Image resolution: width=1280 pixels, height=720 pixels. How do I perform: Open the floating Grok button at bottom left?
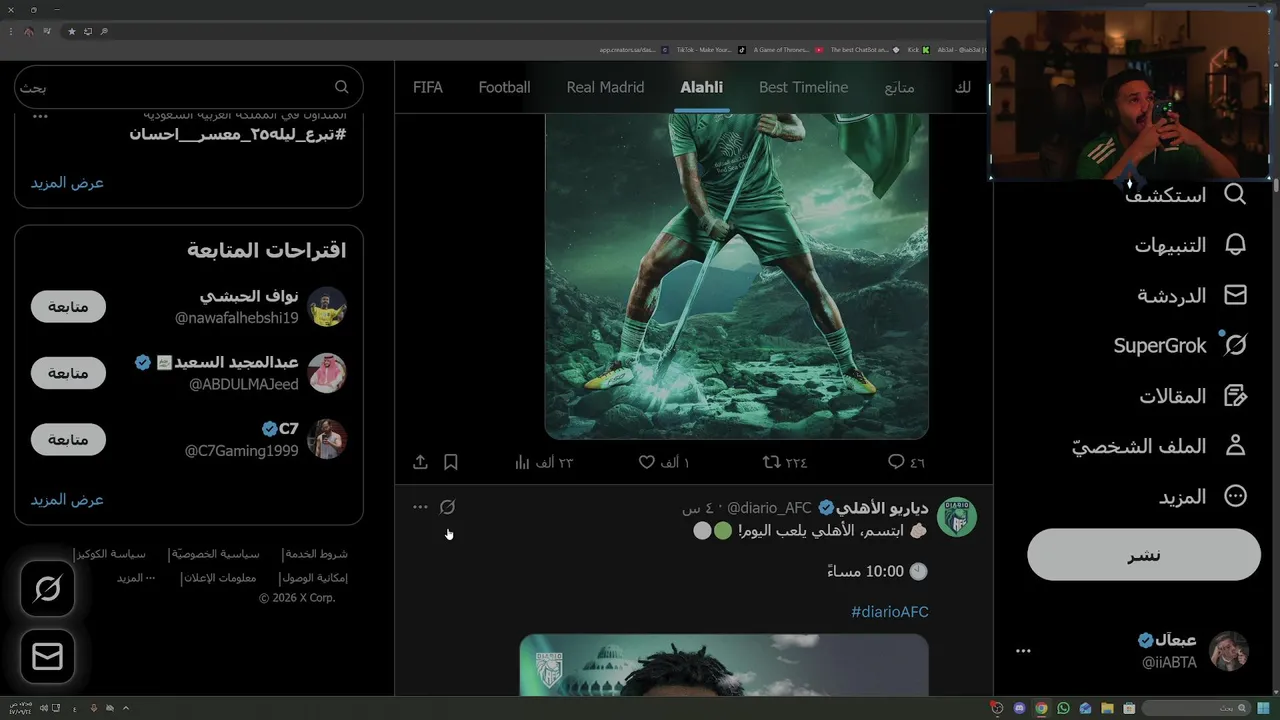click(48, 589)
